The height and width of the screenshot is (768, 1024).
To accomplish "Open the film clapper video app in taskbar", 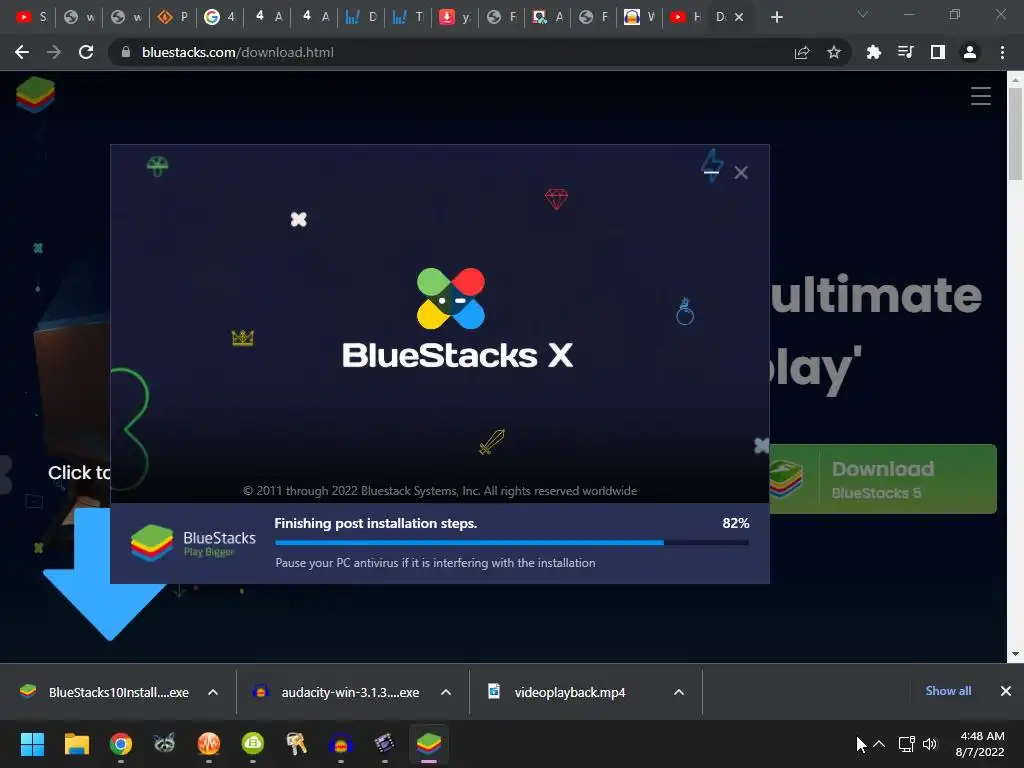I will coord(385,743).
